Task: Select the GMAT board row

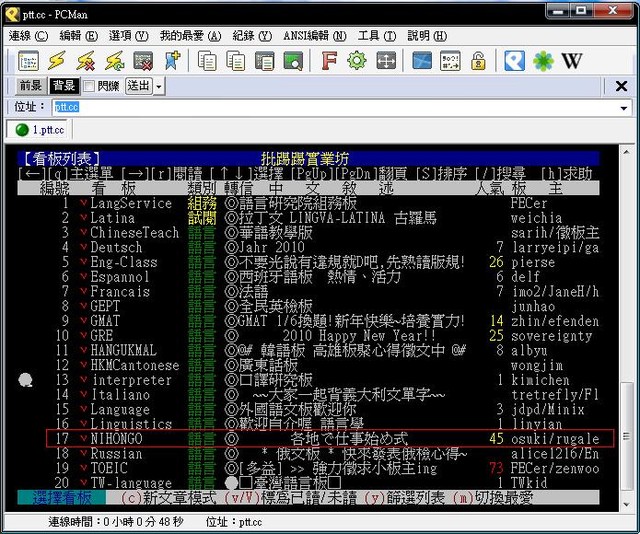Action: (308, 321)
